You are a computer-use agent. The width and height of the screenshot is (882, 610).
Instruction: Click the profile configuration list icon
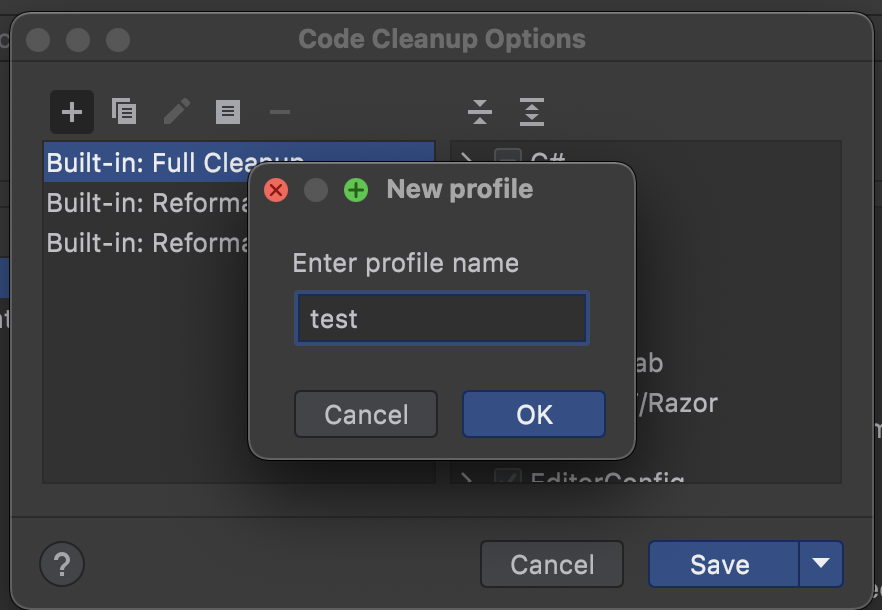(x=228, y=111)
